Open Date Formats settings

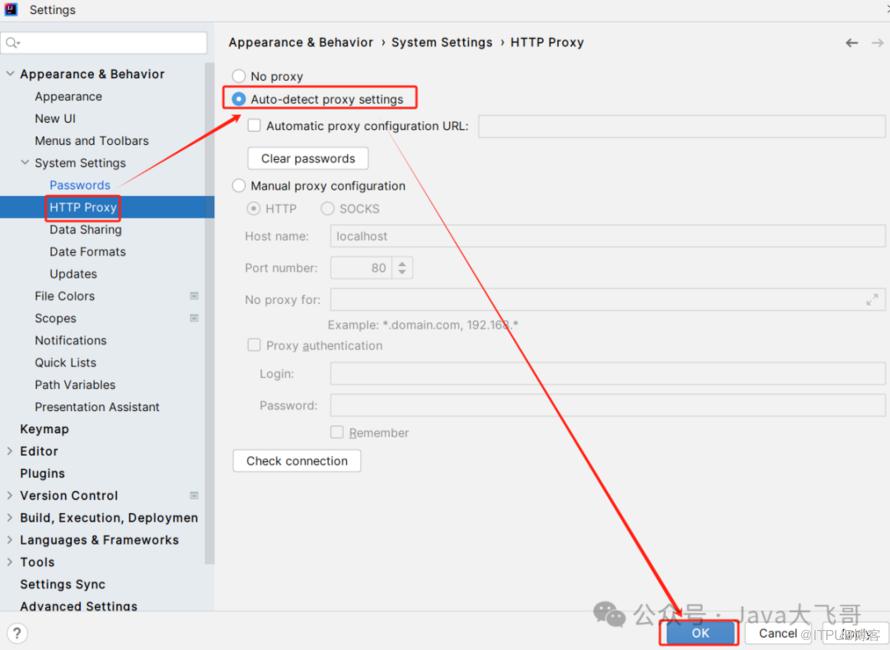tap(87, 251)
